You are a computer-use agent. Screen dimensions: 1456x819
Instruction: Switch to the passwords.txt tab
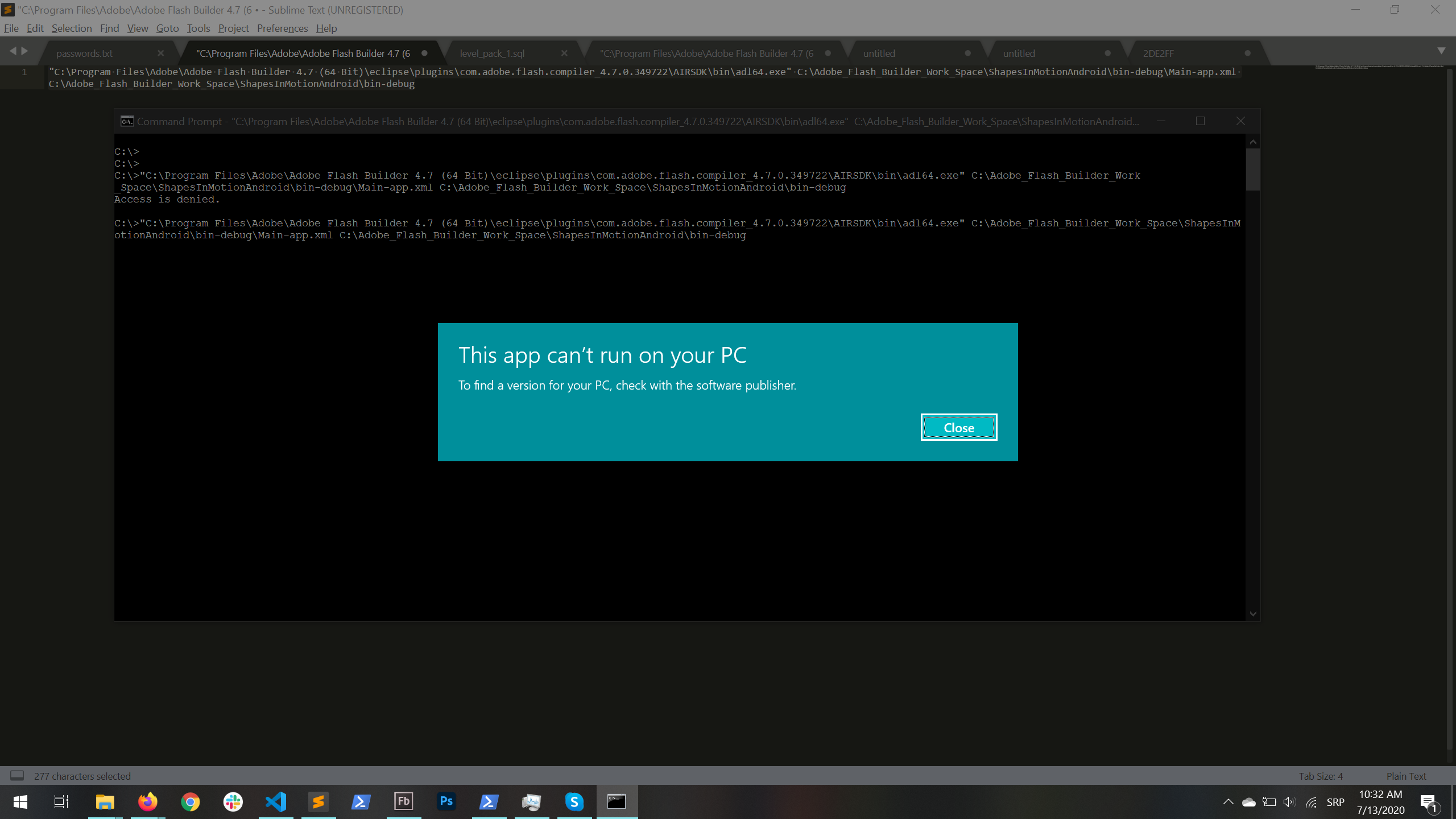click(x=84, y=53)
